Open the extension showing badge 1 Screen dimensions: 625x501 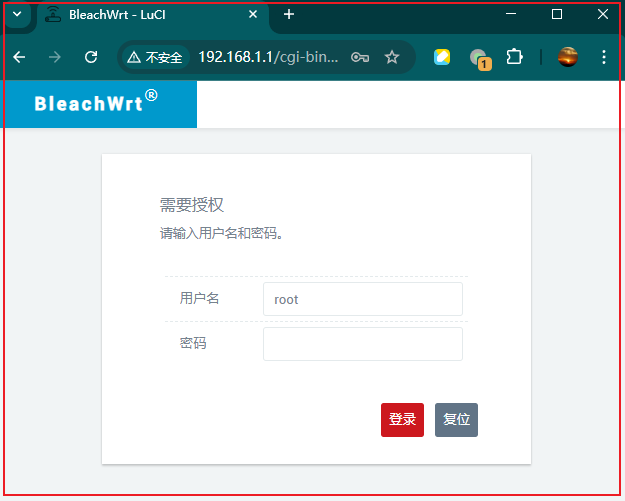[x=480, y=59]
